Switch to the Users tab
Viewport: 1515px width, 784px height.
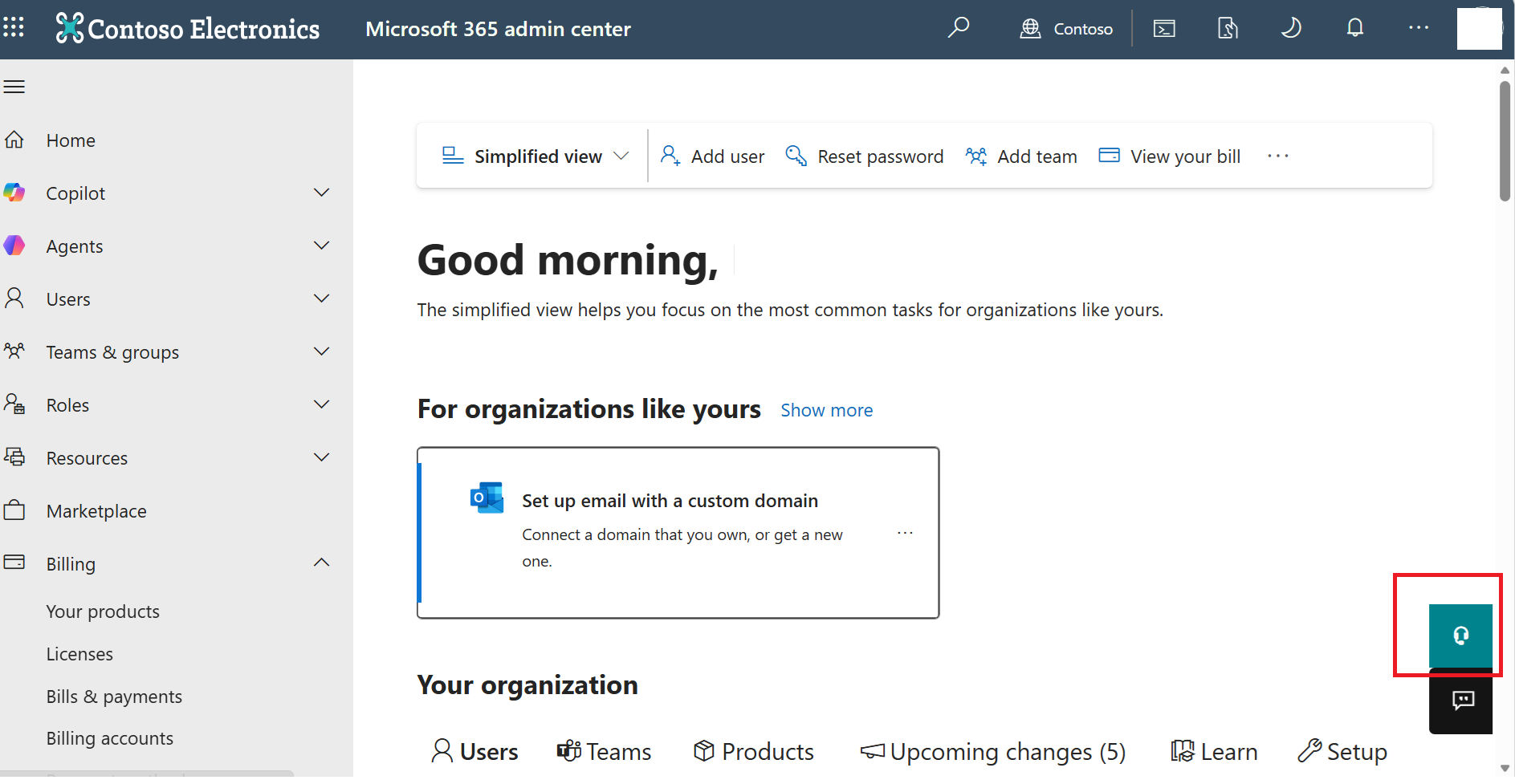click(x=475, y=751)
